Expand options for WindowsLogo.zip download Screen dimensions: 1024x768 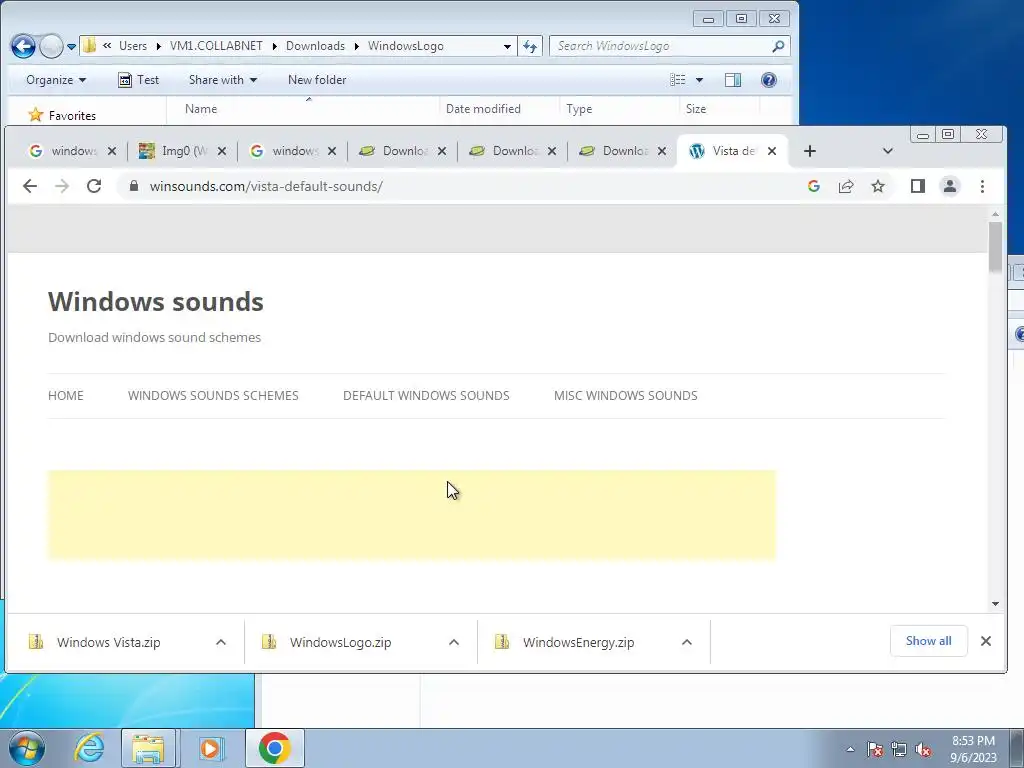[454, 643]
